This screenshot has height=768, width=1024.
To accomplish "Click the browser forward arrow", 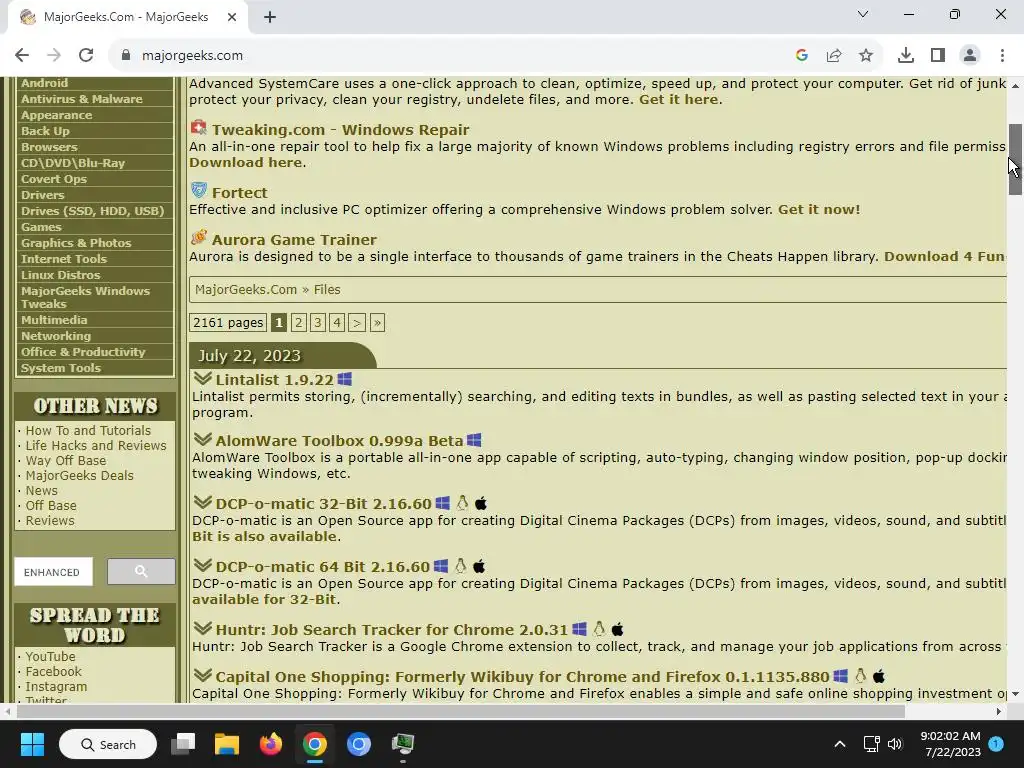I will [x=54, y=56].
